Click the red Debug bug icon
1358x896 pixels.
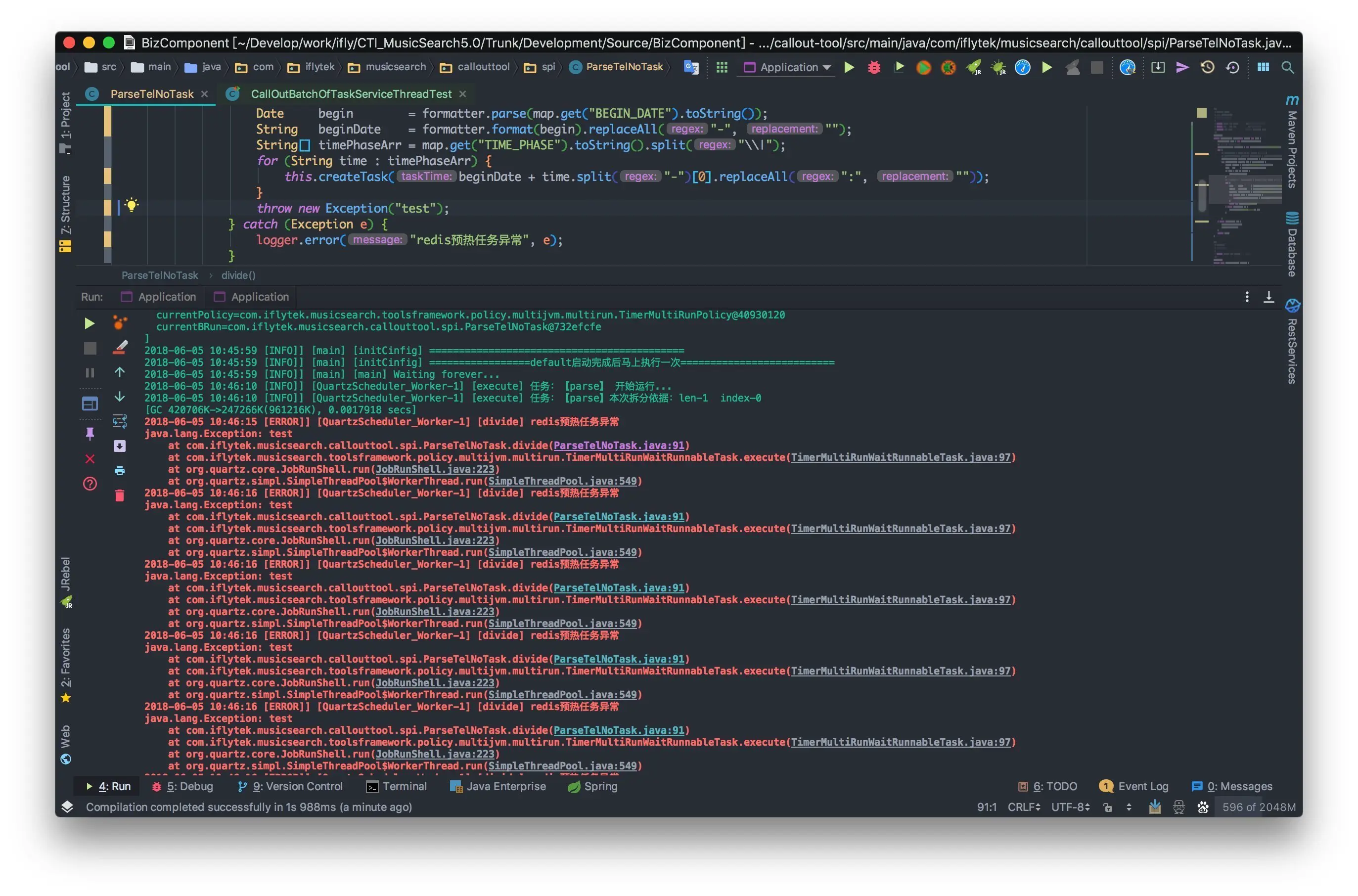874,67
